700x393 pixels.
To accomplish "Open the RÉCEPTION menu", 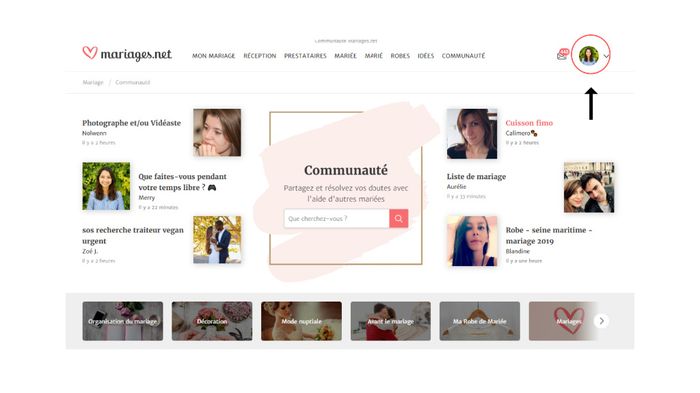I will pyautogui.click(x=260, y=56).
